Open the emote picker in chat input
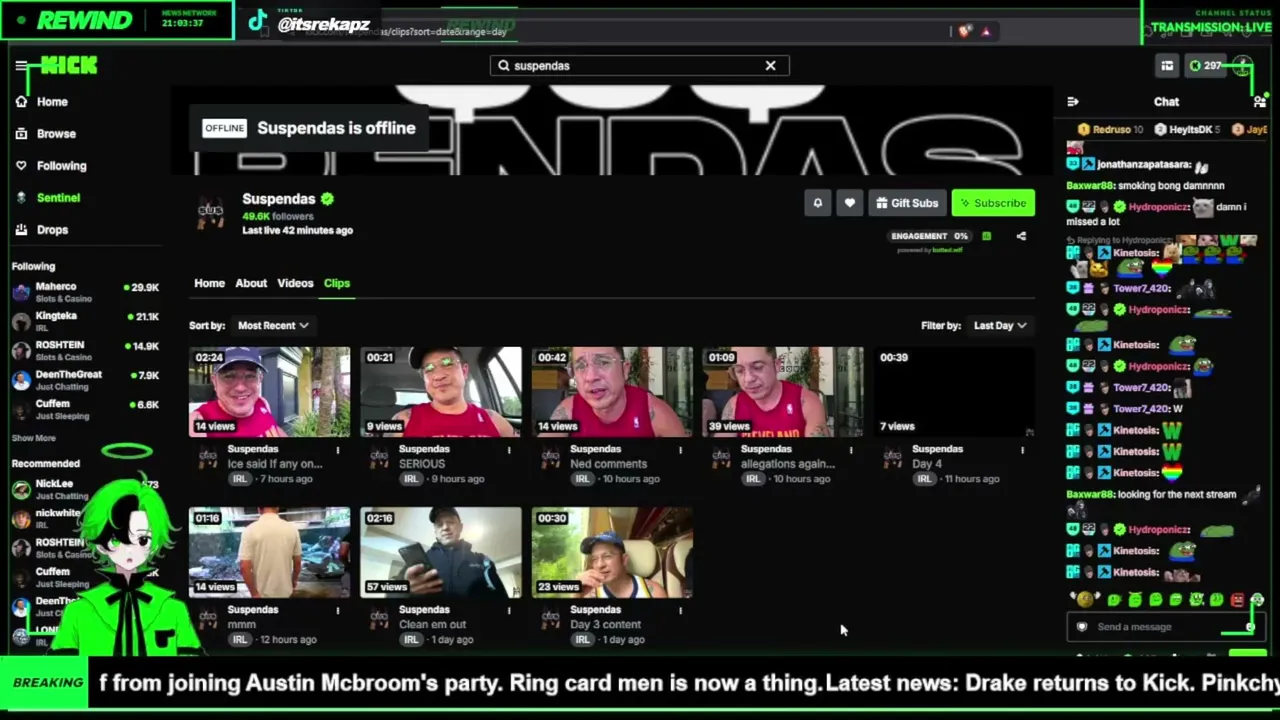The height and width of the screenshot is (720, 1280). (1250, 627)
